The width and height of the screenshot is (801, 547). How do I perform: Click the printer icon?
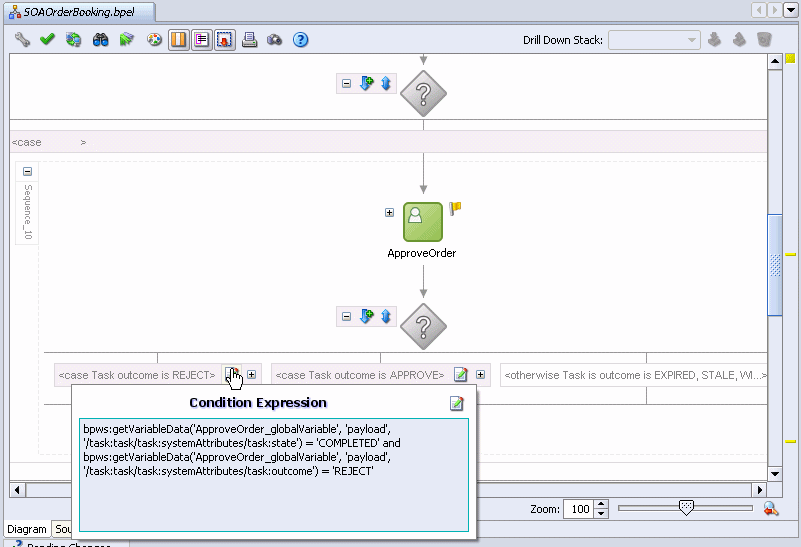[x=249, y=39]
